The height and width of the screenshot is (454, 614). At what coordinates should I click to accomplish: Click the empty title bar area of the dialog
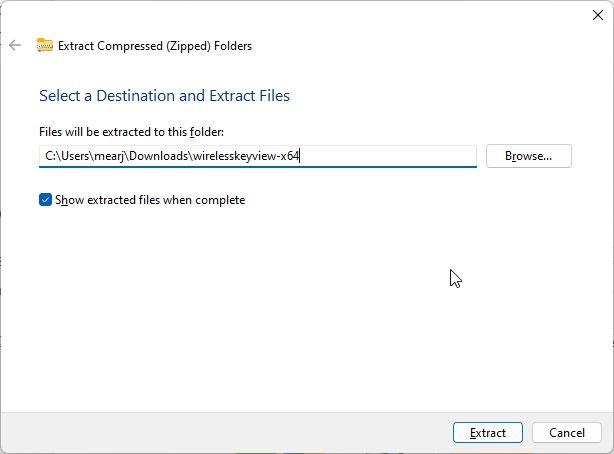(x=300, y=14)
